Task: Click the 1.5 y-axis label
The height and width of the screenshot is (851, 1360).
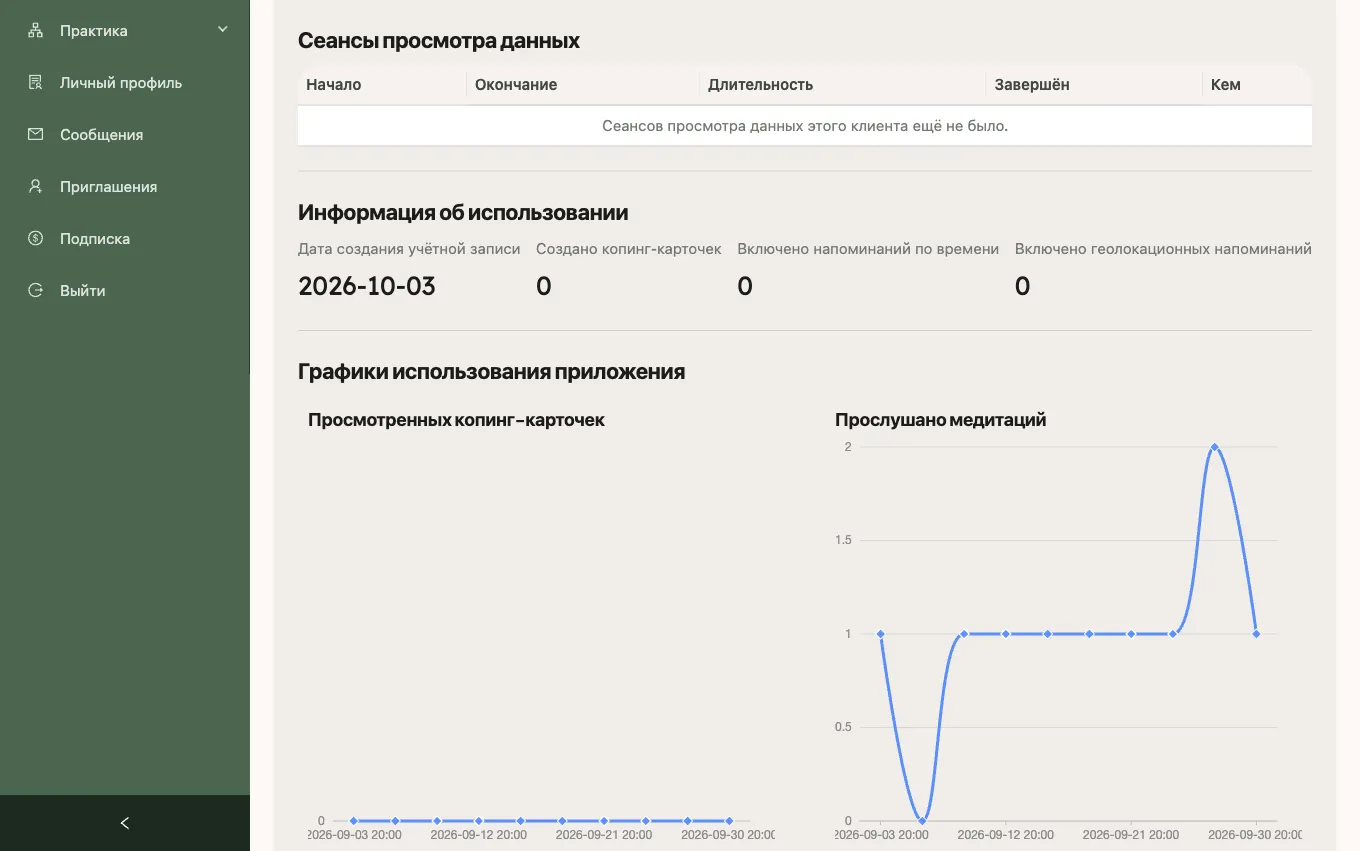Action: coord(842,540)
